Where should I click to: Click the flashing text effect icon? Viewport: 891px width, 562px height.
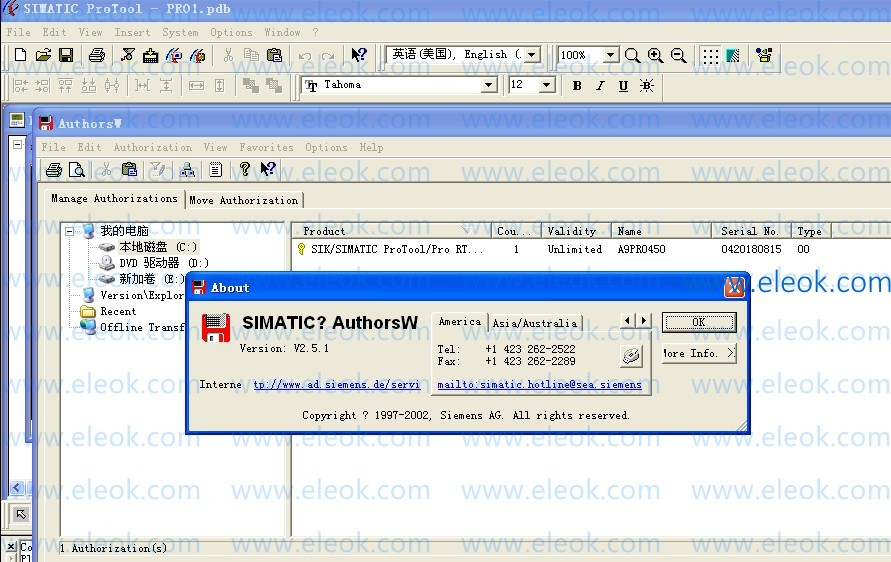(x=647, y=86)
